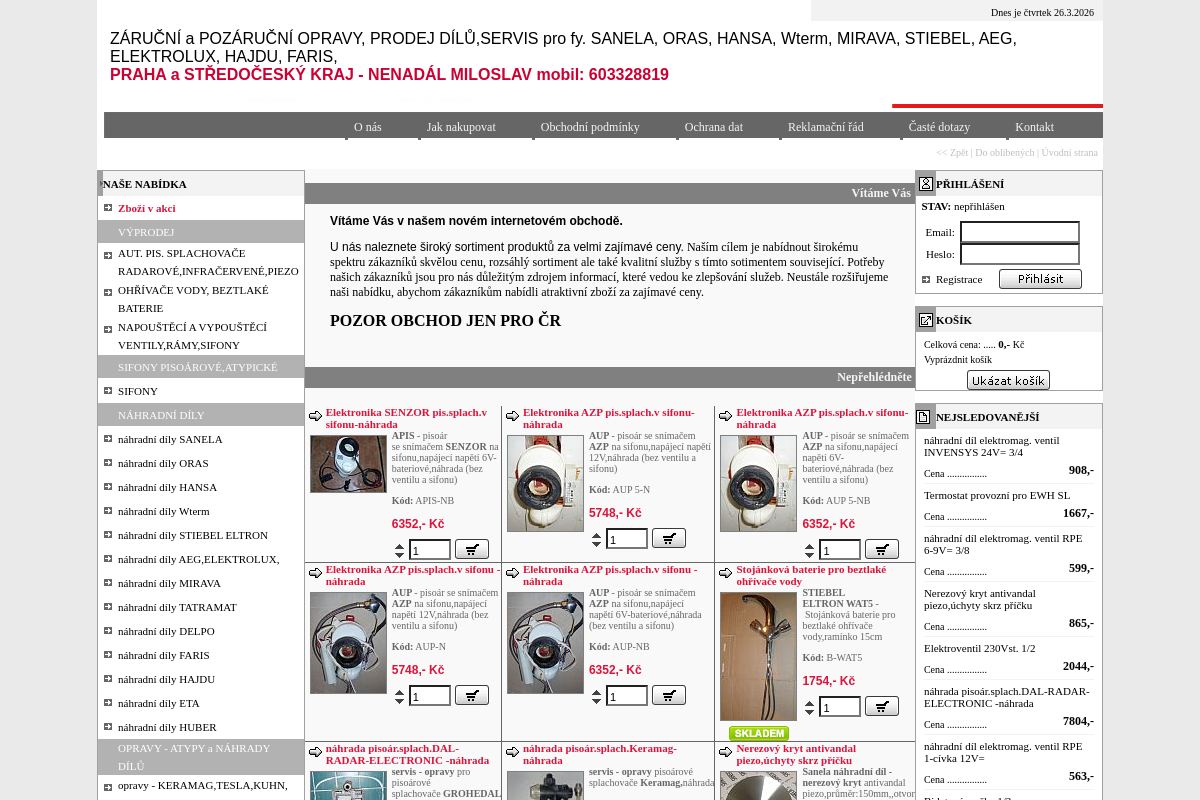The width and height of the screenshot is (1200, 800).
Task: Click Do oblíbených link
Action: coord(1005,152)
